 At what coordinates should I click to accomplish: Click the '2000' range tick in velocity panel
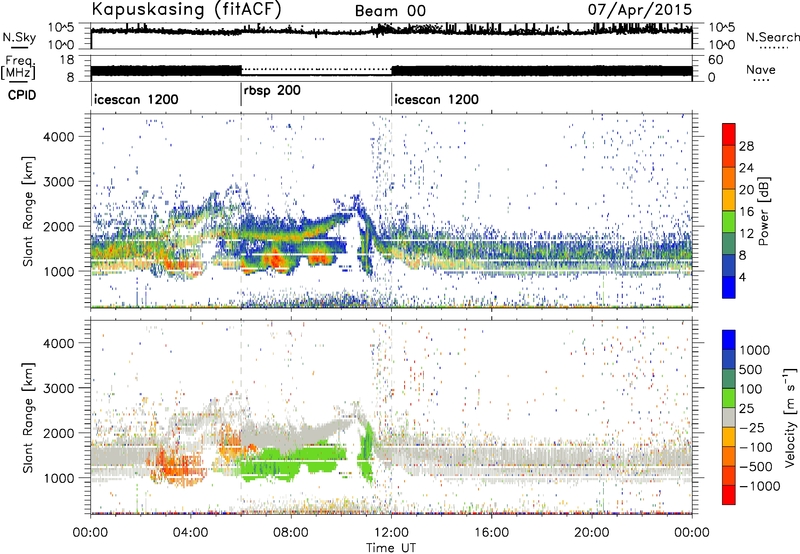point(59,433)
